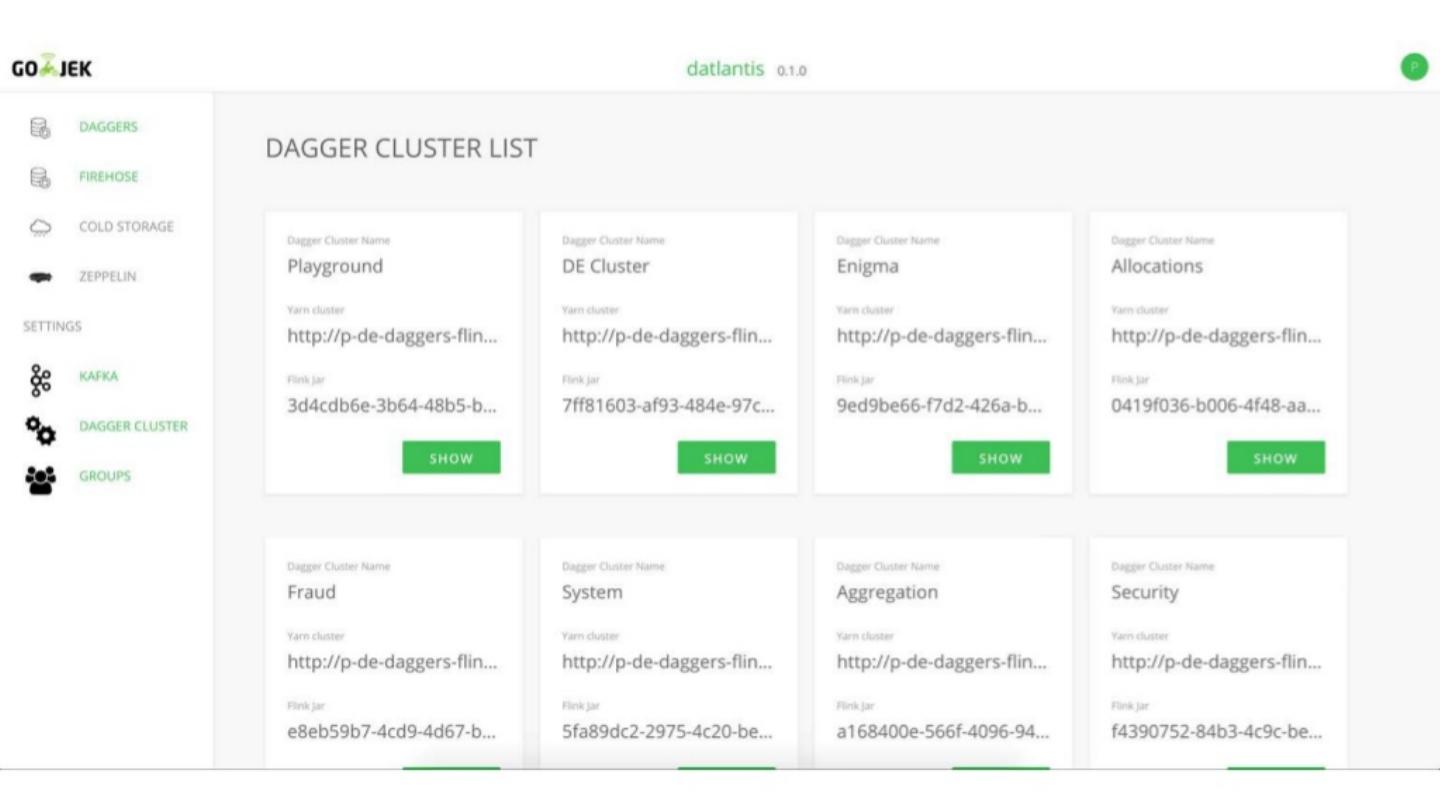The width and height of the screenshot is (1440, 810).
Task: Open the ZEPPELIN menu entry
Action: click(x=107, y=277)
